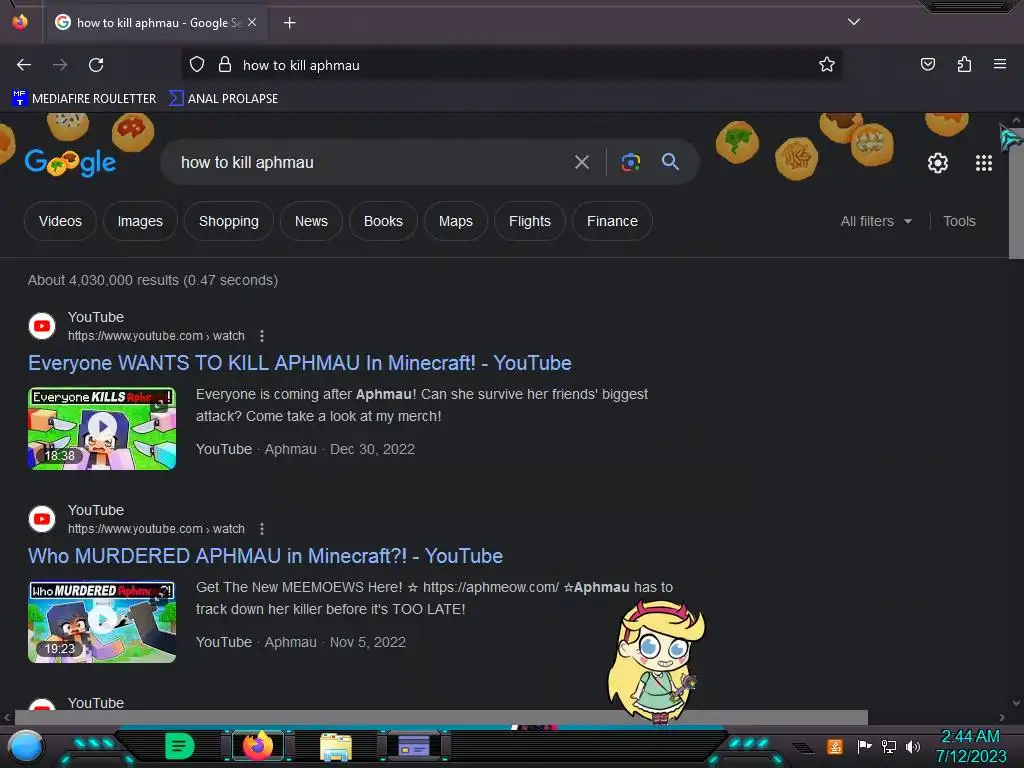Open a new tab with the plus icon
The width and height of the screenshot is (1024, 768).
(289, 23)
